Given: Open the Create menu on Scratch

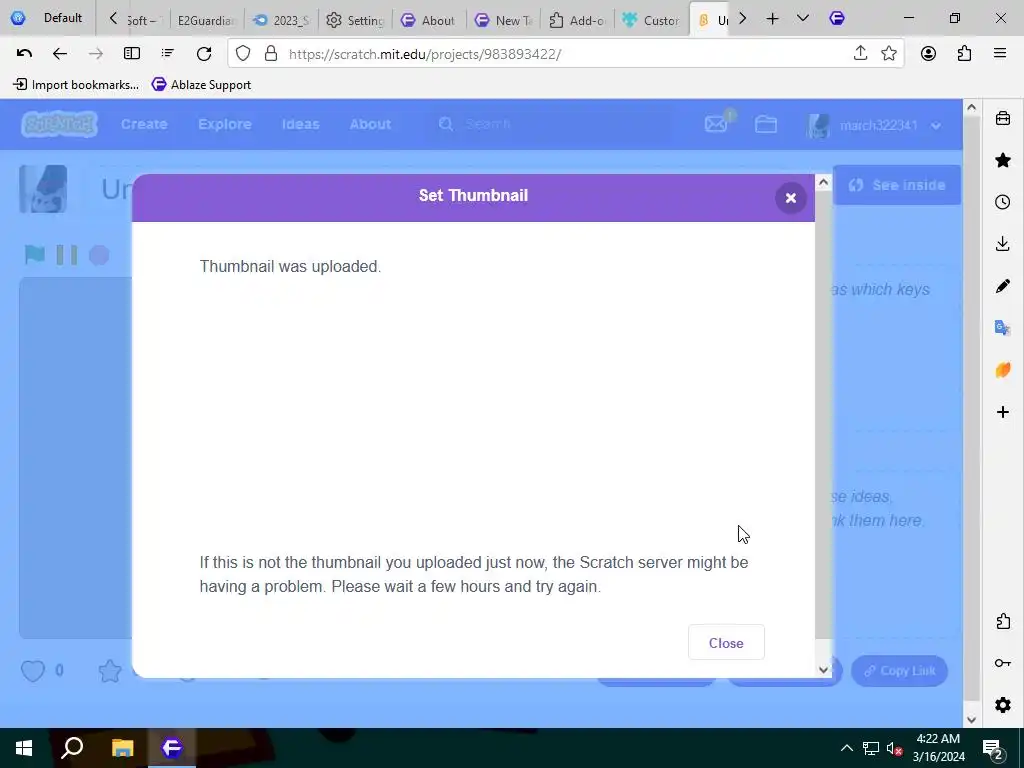Looking at the screenshot, I should pyautogui.click(x=144, y=124).
